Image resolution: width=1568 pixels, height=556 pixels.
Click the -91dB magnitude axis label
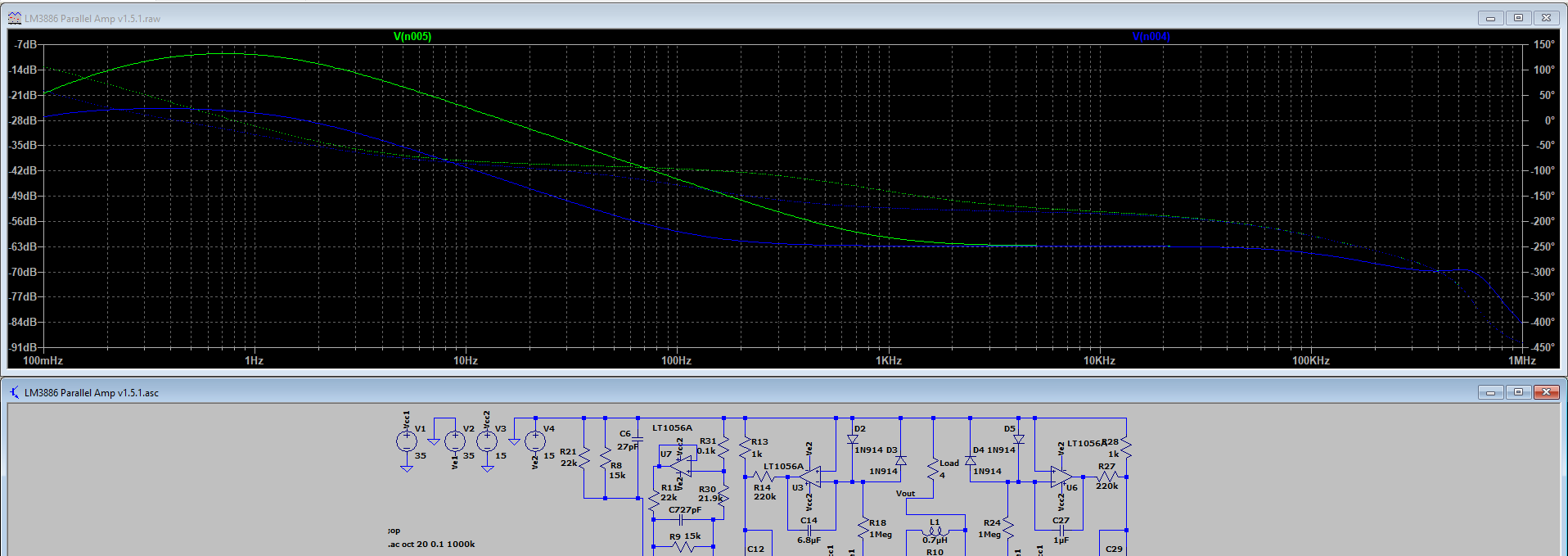click(x=23, y=347)
